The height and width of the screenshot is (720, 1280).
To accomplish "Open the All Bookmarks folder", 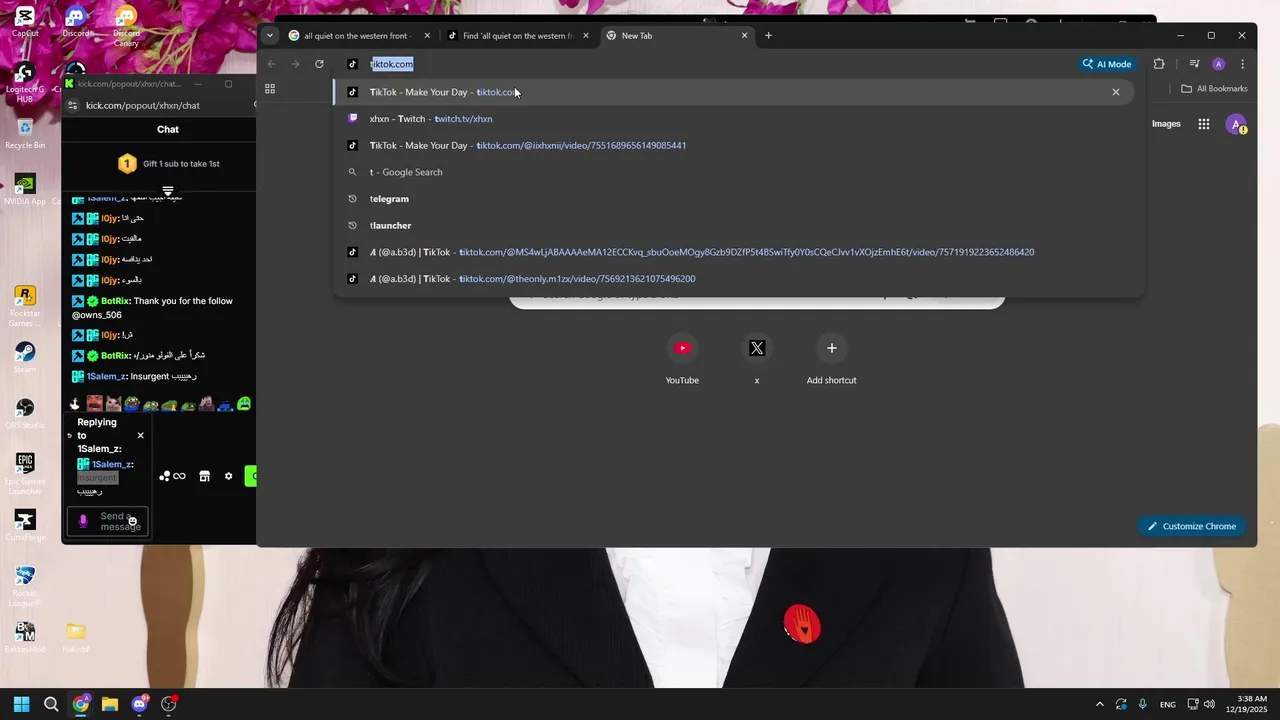I will [x=1214, y=89].
